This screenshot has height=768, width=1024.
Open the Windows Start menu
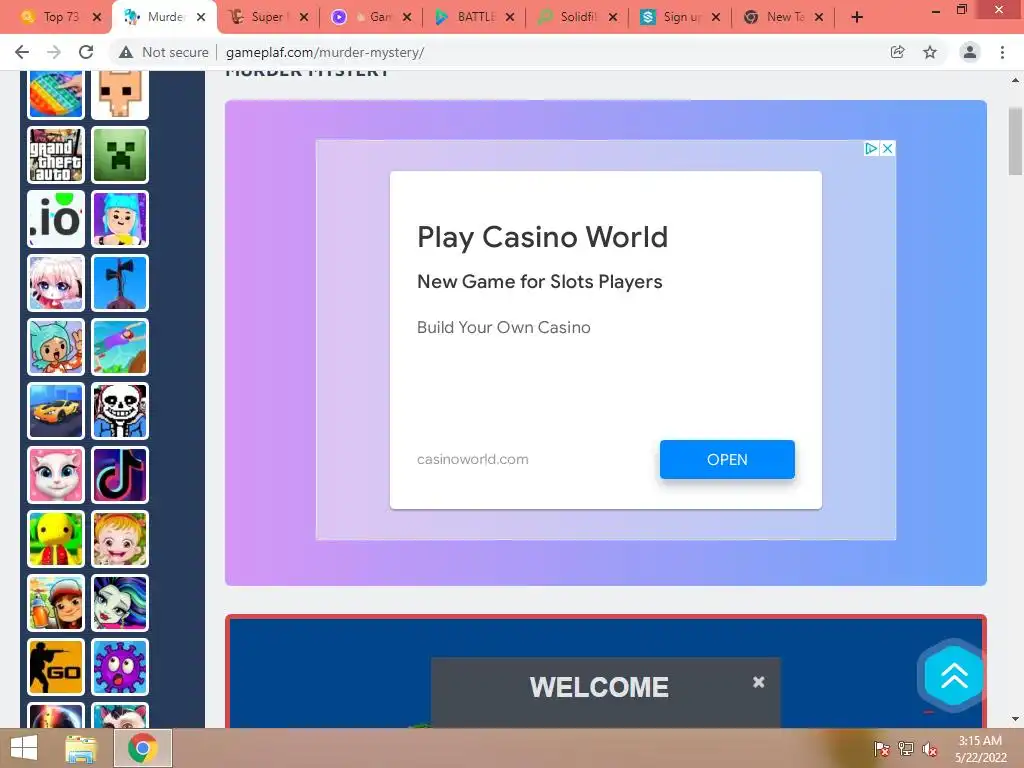click(x=24, y=748)
